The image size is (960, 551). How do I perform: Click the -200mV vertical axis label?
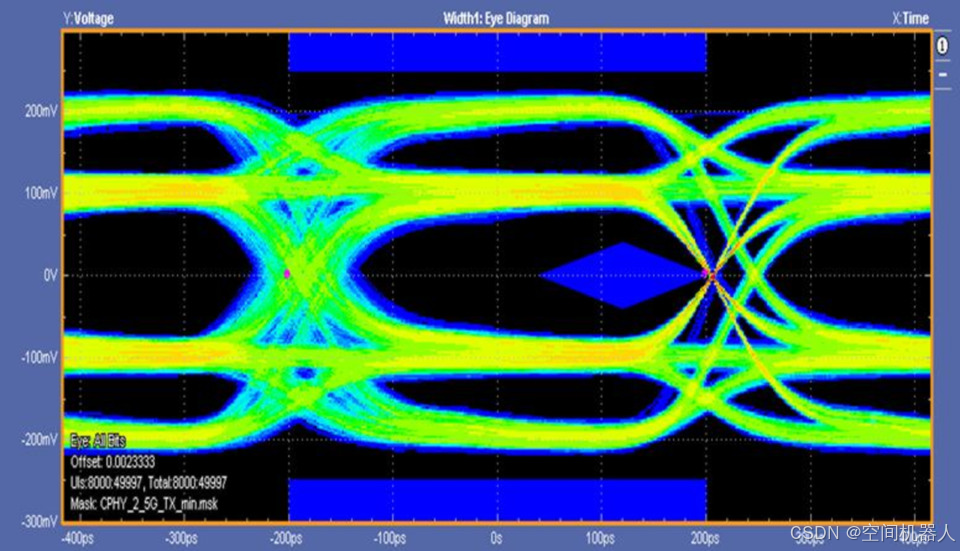(x=40, y=439)
